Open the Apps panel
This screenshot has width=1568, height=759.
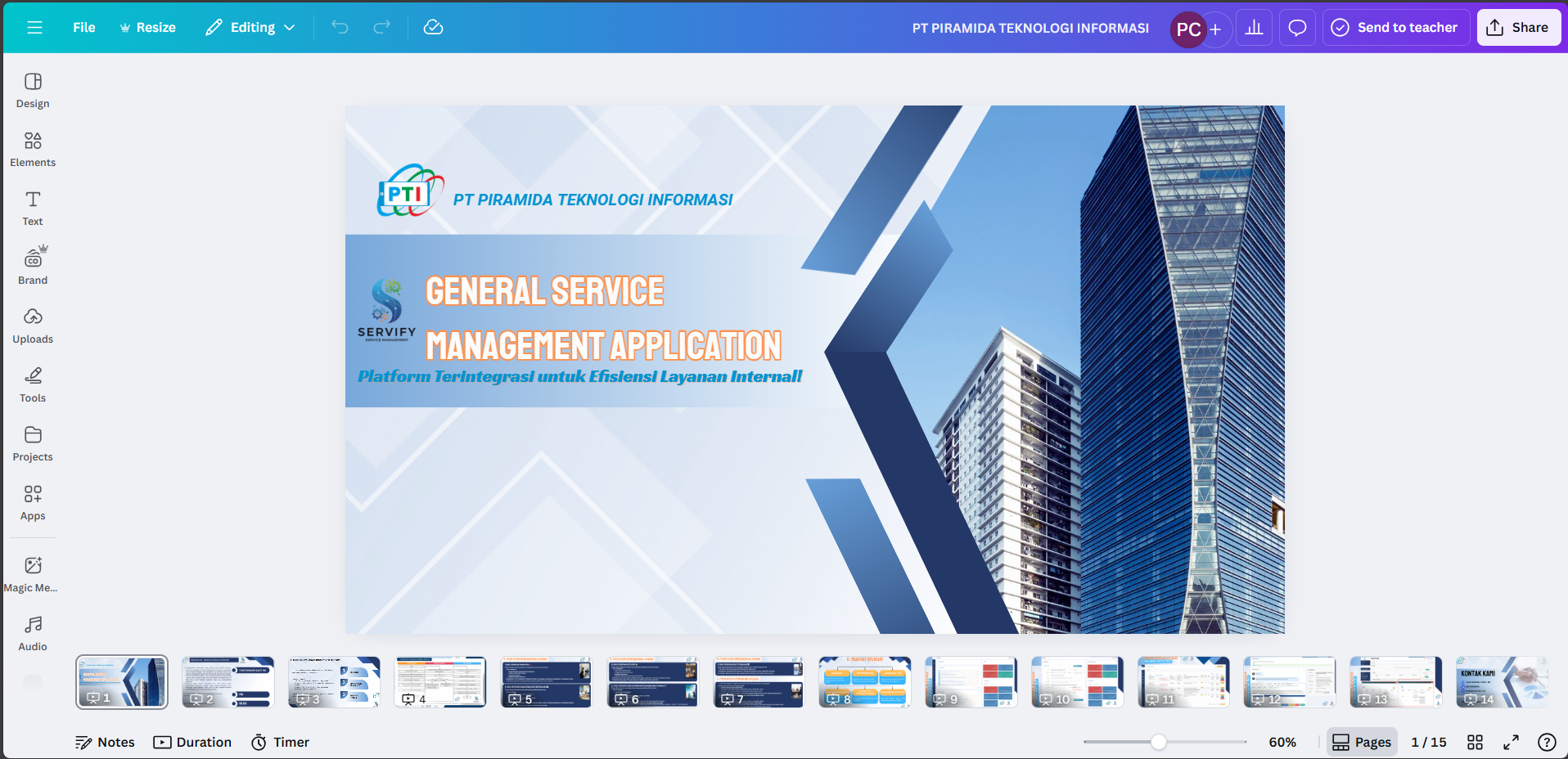[x=33, y=503]
